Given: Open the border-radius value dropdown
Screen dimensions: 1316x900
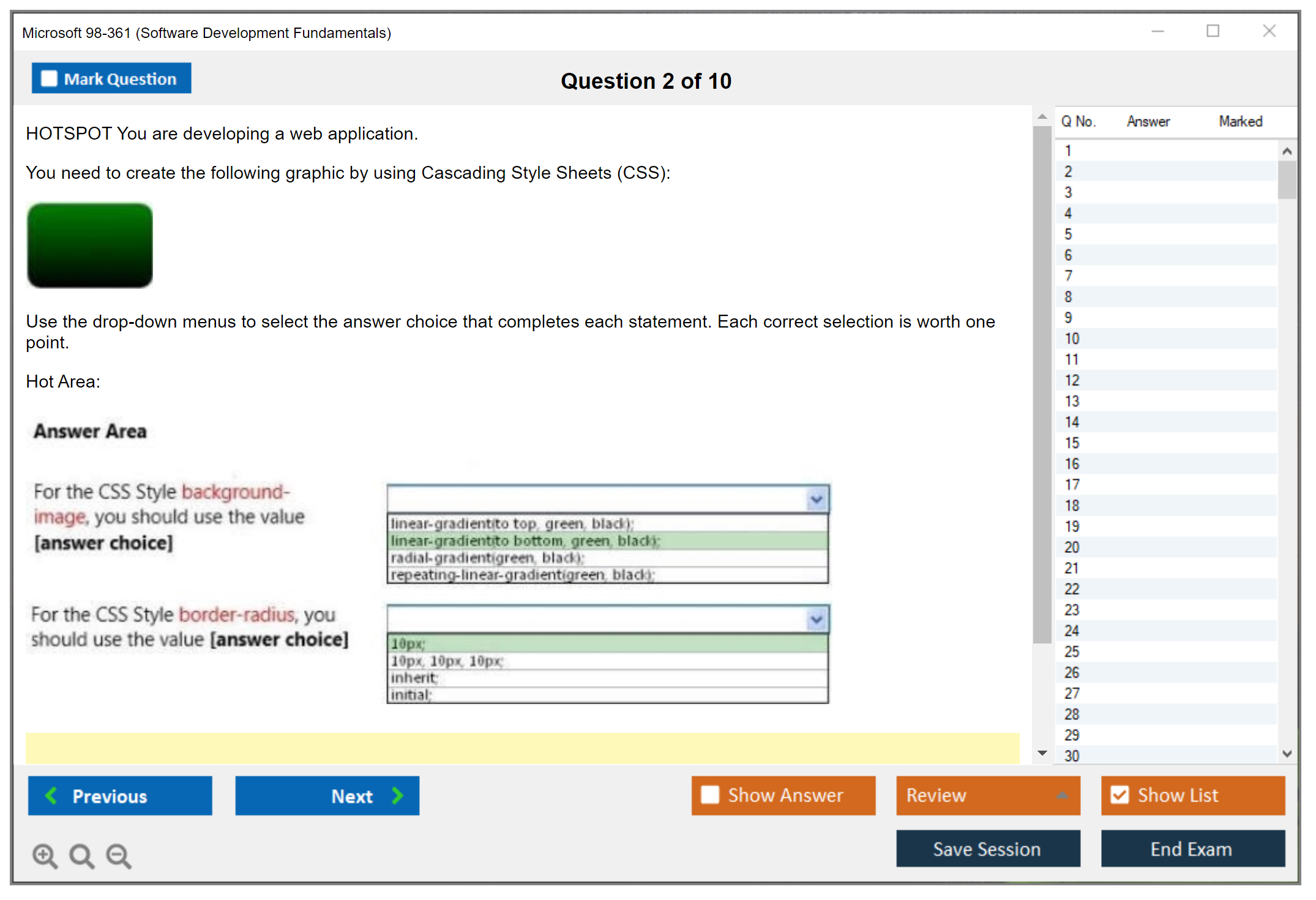Looking at the screenshot, I should tap(816, 620).
